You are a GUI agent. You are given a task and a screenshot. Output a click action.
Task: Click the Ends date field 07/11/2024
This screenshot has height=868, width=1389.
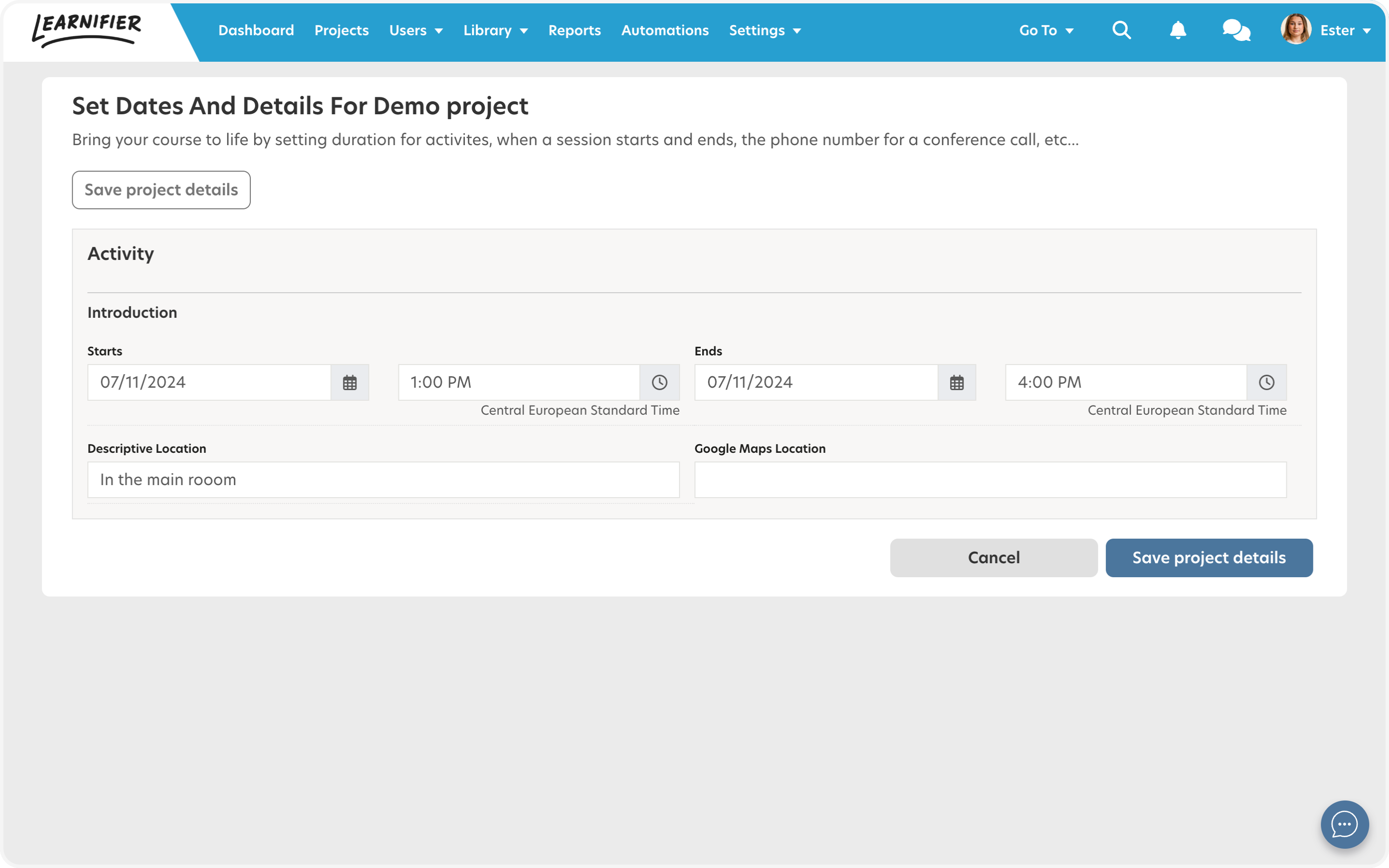[x=816, y=382]
